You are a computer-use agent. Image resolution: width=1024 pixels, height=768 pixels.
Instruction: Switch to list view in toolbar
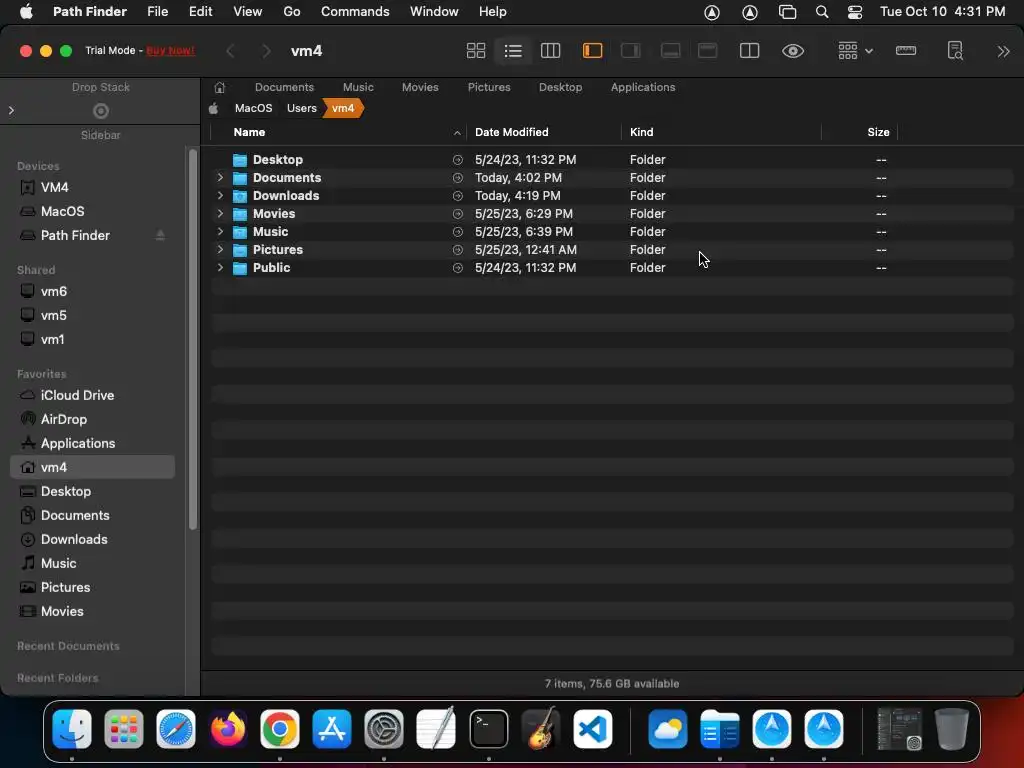click(x=513, y=51)
